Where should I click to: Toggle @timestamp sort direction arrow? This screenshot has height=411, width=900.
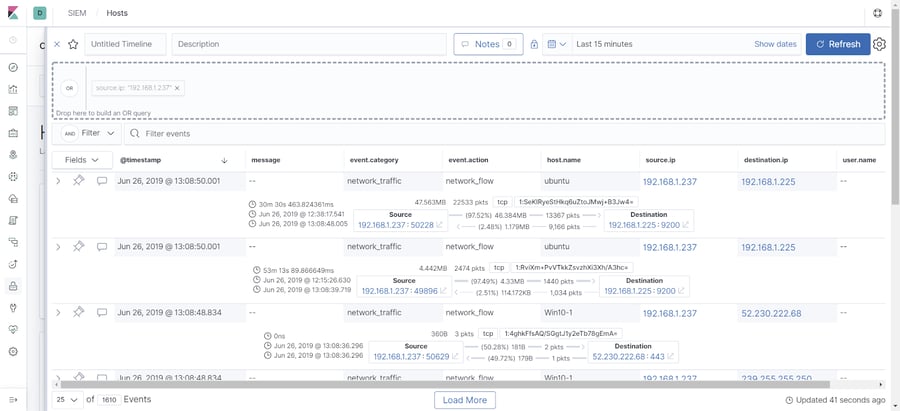[x=224, y=160]
